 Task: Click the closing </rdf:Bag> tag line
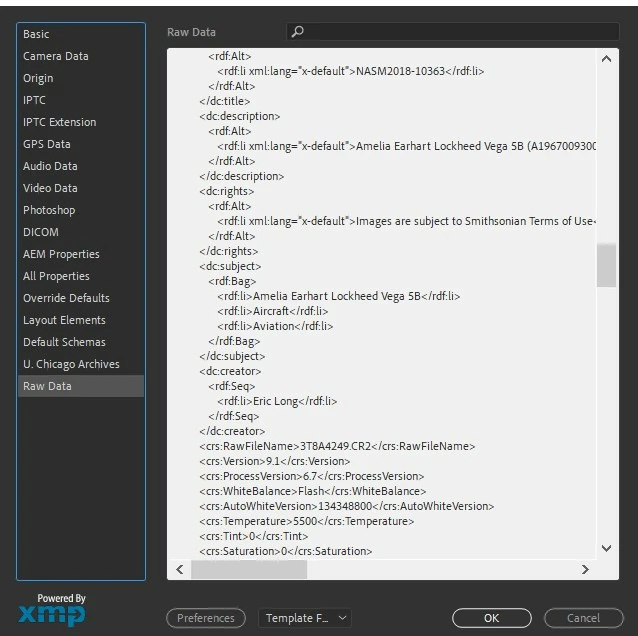234,341
